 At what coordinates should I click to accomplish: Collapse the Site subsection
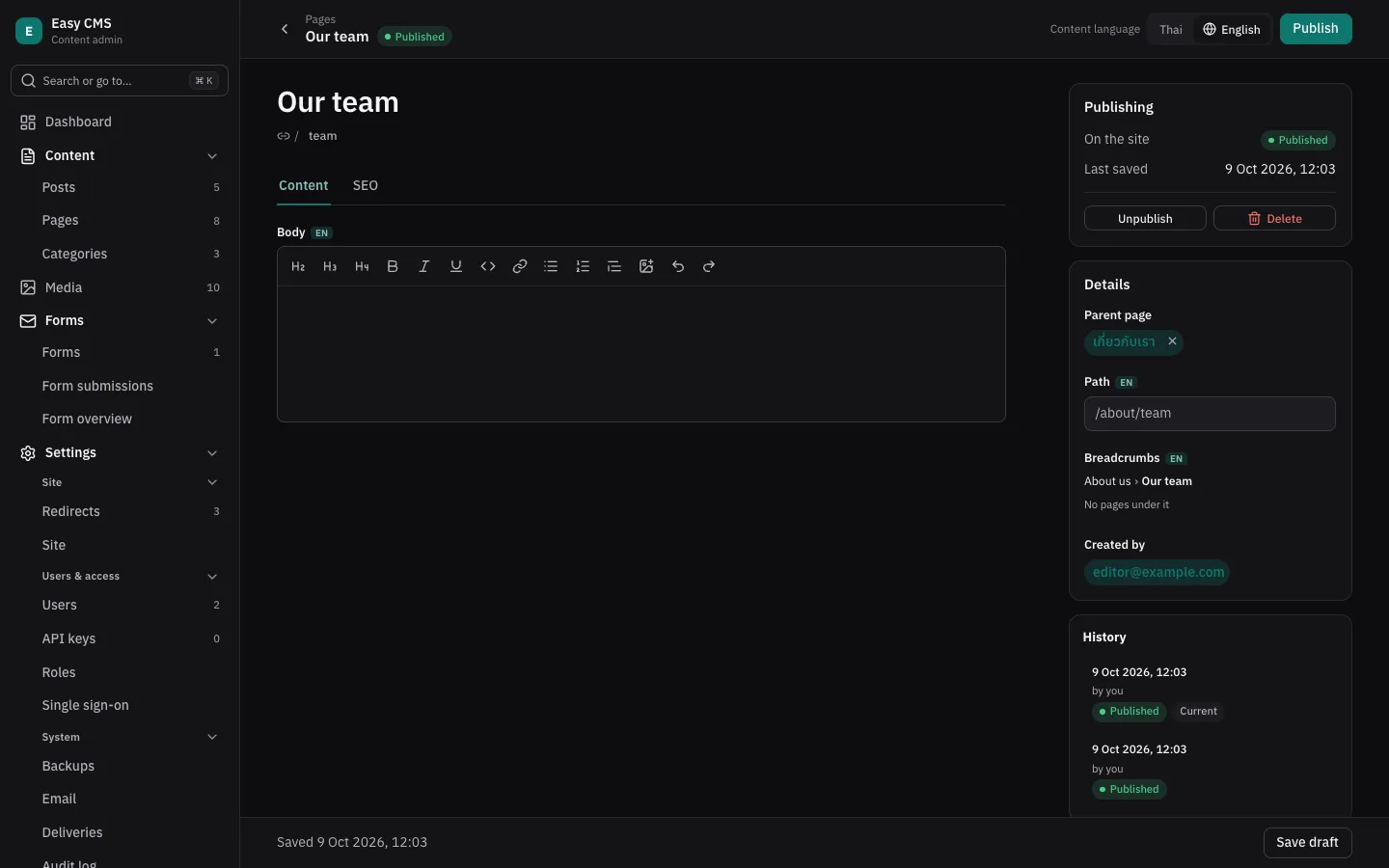[212, 482]
